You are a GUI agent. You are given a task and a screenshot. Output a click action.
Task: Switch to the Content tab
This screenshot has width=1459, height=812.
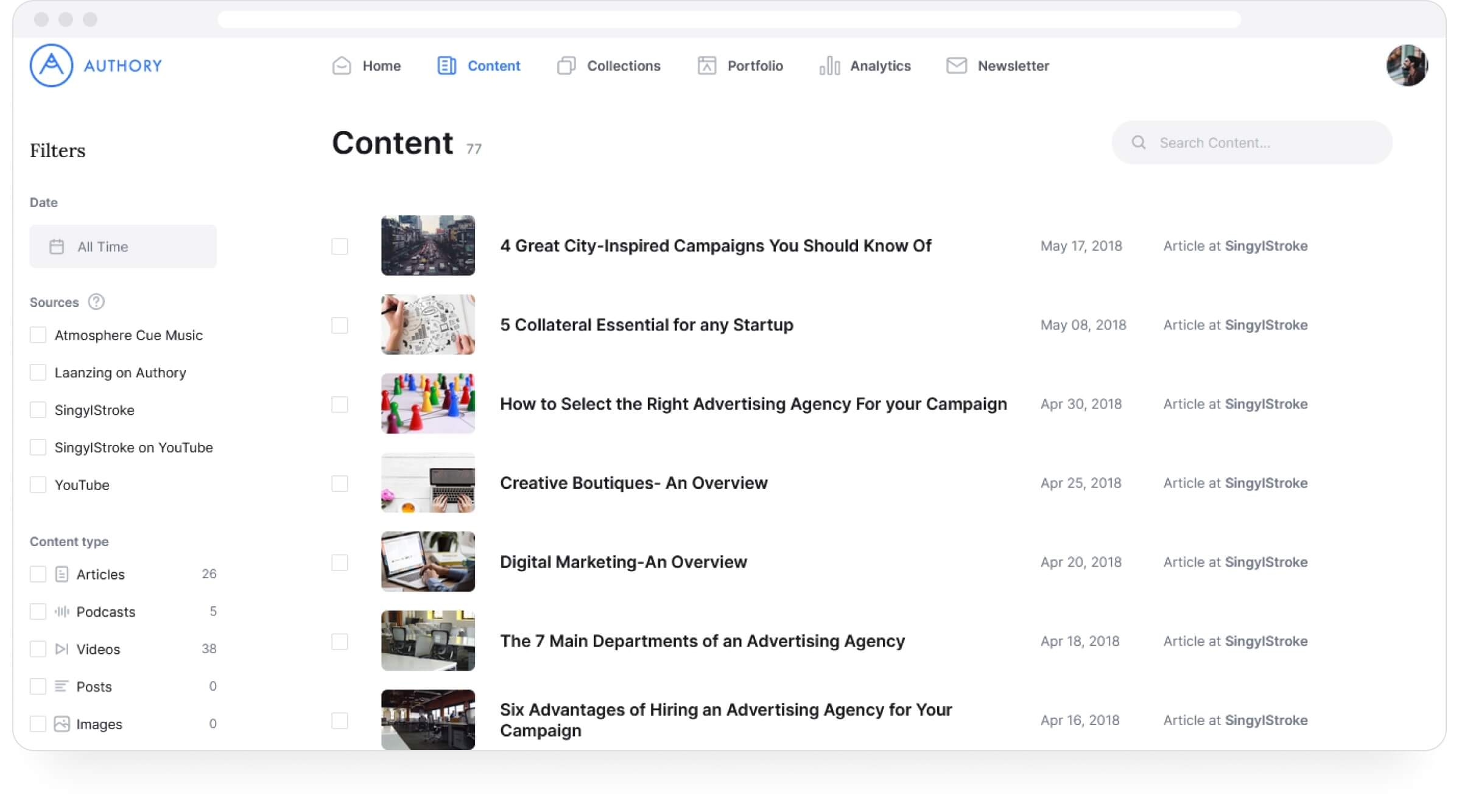click(479, 66)
